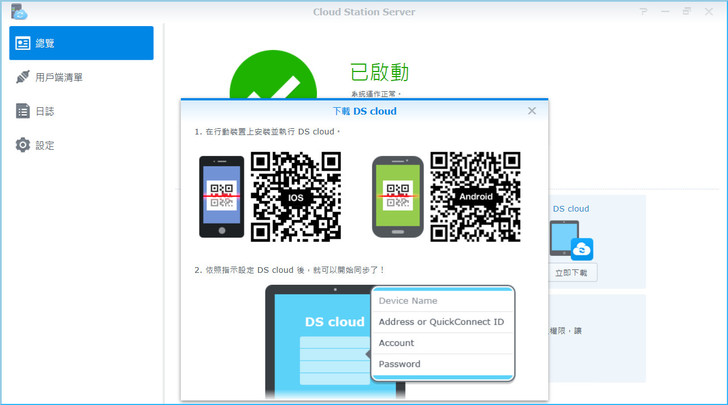
Task: Open the 總覽 overview tab
Action: (x=81, y=43)
